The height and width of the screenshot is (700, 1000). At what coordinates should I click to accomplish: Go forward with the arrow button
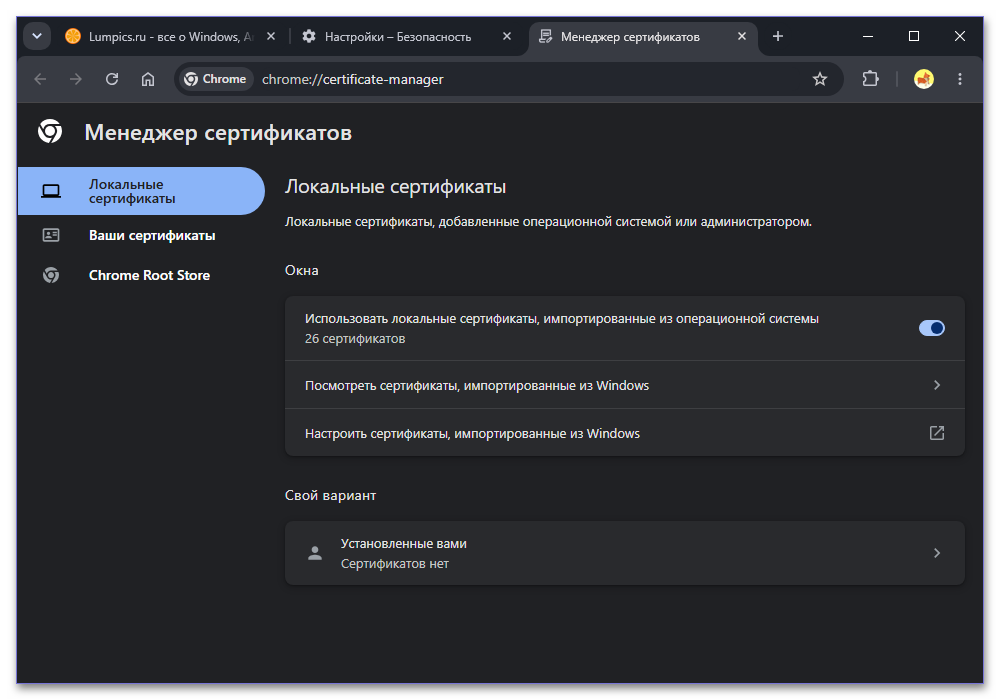pos(76,79)
